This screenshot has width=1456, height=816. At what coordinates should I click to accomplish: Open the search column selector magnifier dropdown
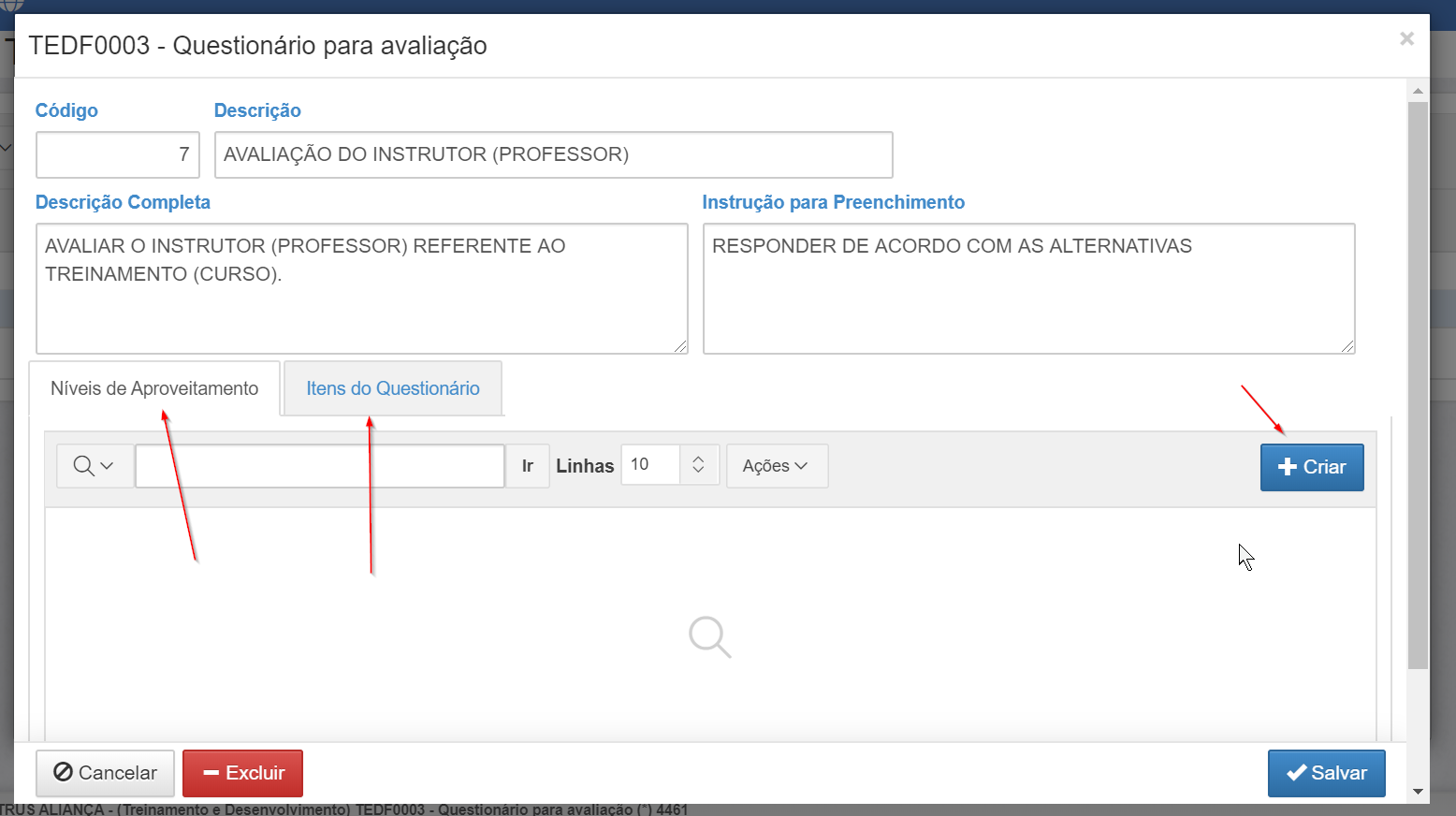click(x=94, y=466)
